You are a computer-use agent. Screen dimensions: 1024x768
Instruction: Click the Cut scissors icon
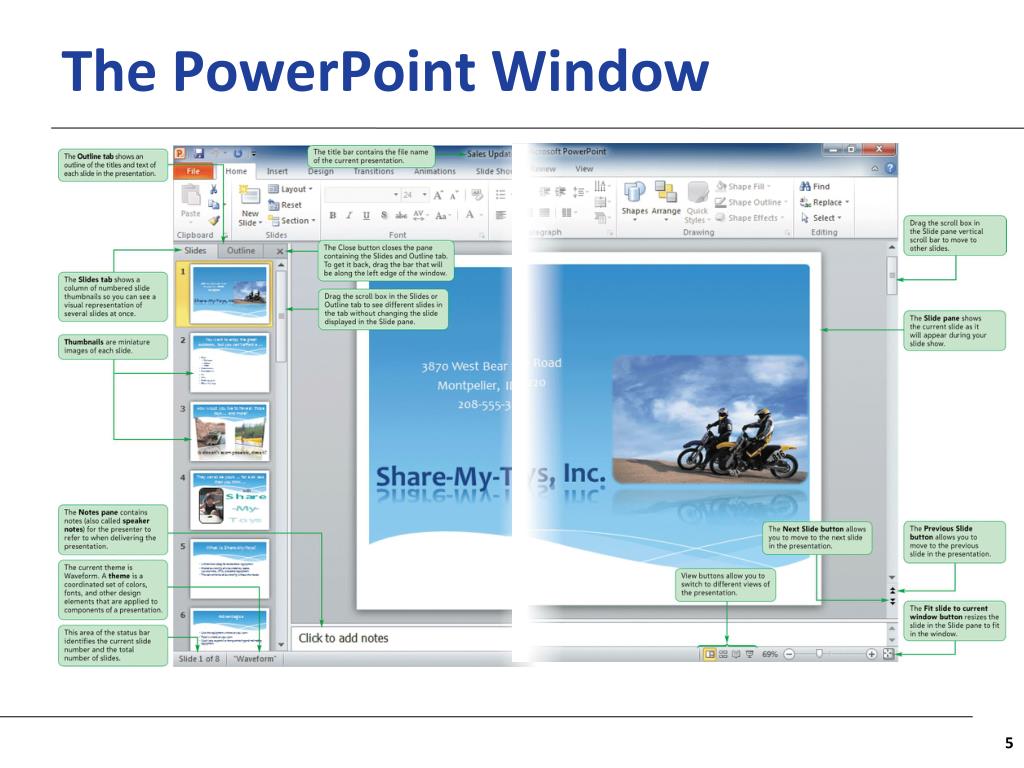(214, 189)
